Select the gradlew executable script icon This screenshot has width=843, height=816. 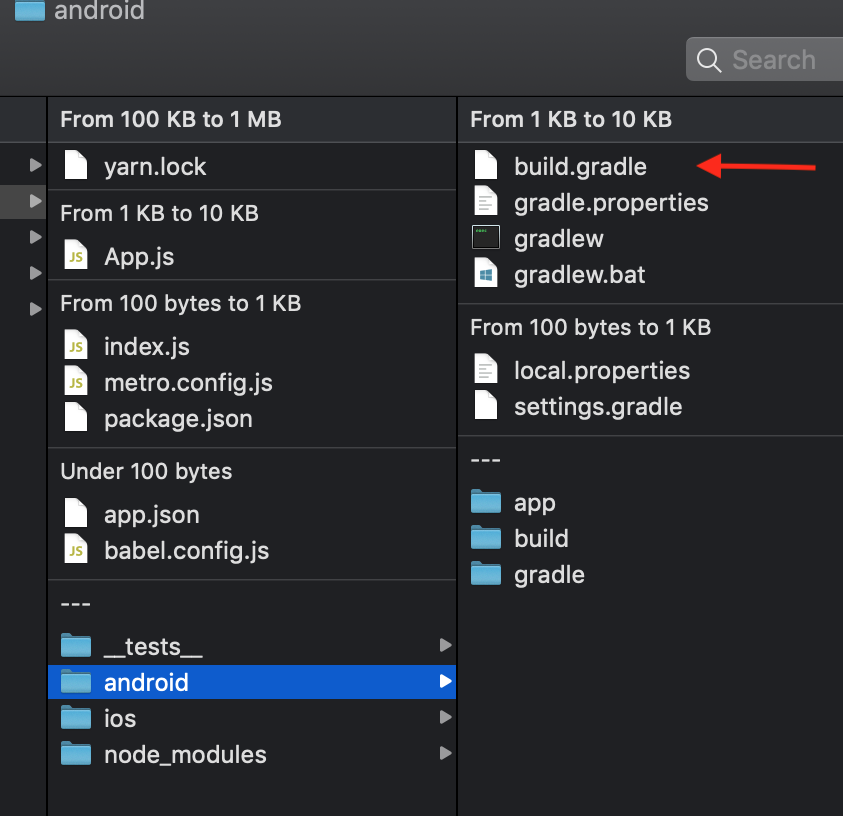(486, 238)
